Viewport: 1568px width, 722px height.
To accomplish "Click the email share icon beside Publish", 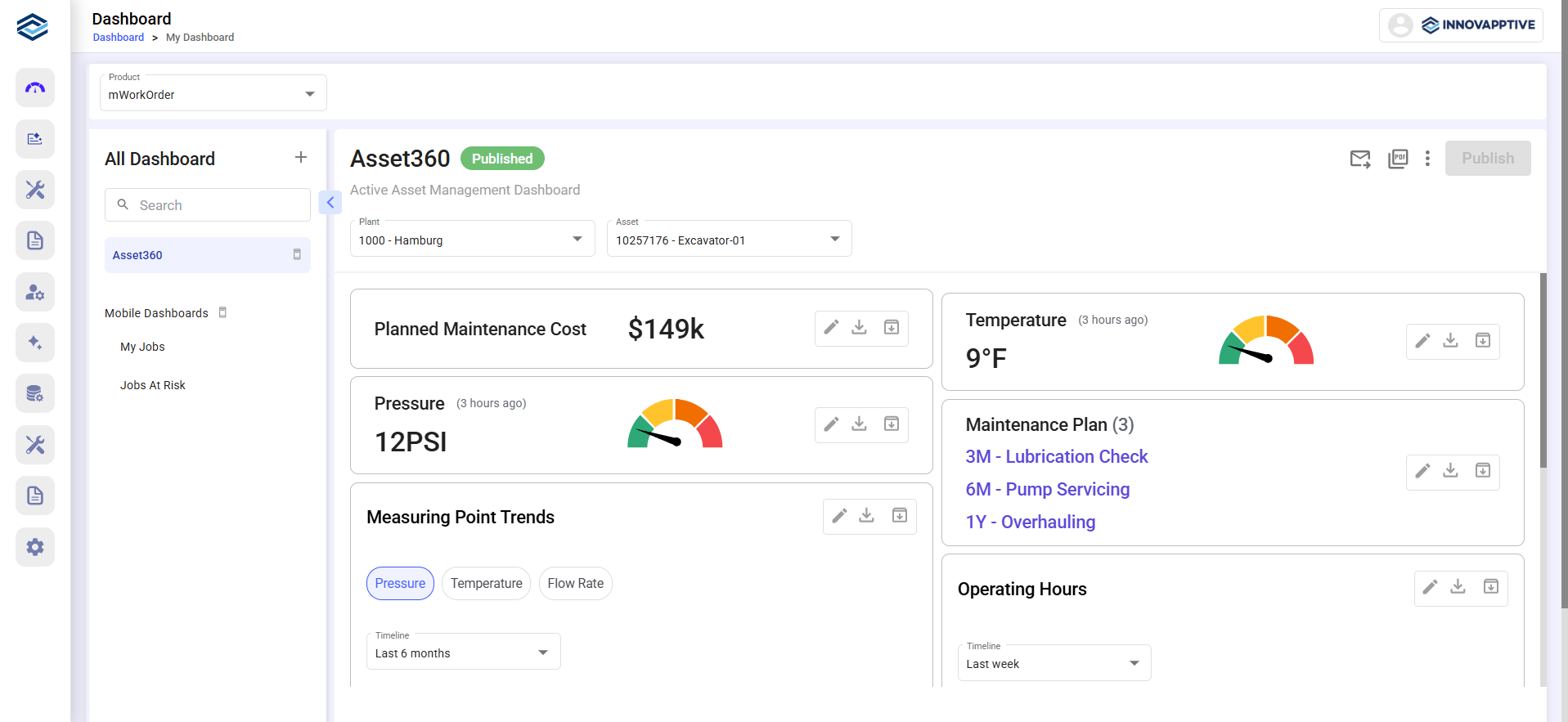I will 1359,159.
